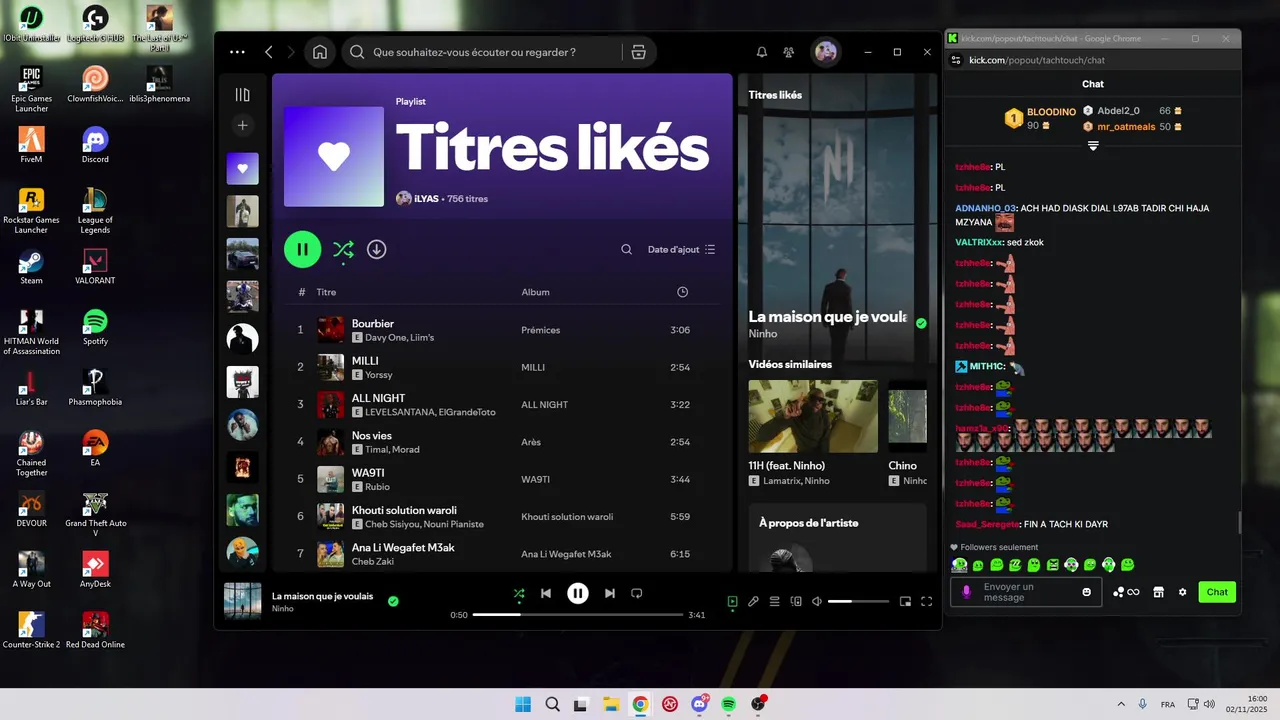Toggle the playlist smart shuffle icon
This screenshot has width=1280, height=720.
tap(343, 250)
